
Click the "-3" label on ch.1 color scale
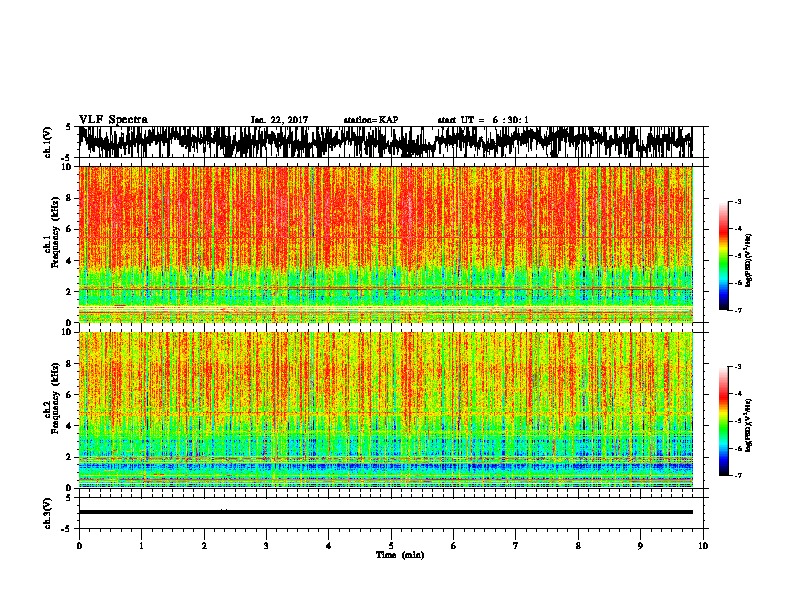click(737, 202)
